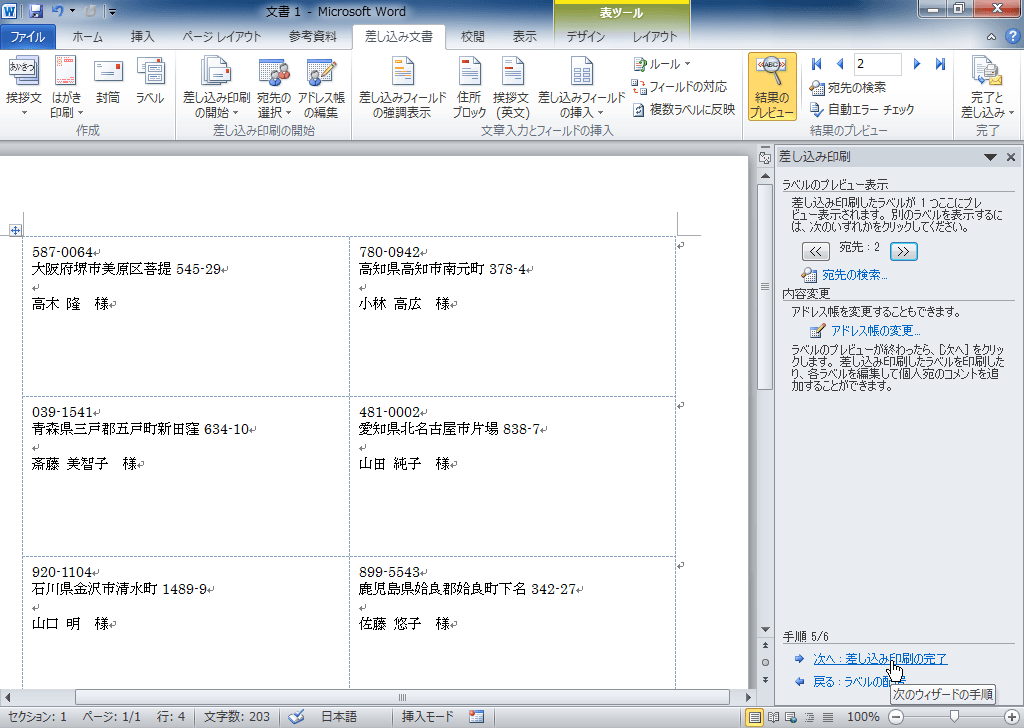Image resolution: width=1024 pixels, height=728 pixels.
Task: Open 差し込み印刷の開始 menu
Action: (x=216, y=87)
